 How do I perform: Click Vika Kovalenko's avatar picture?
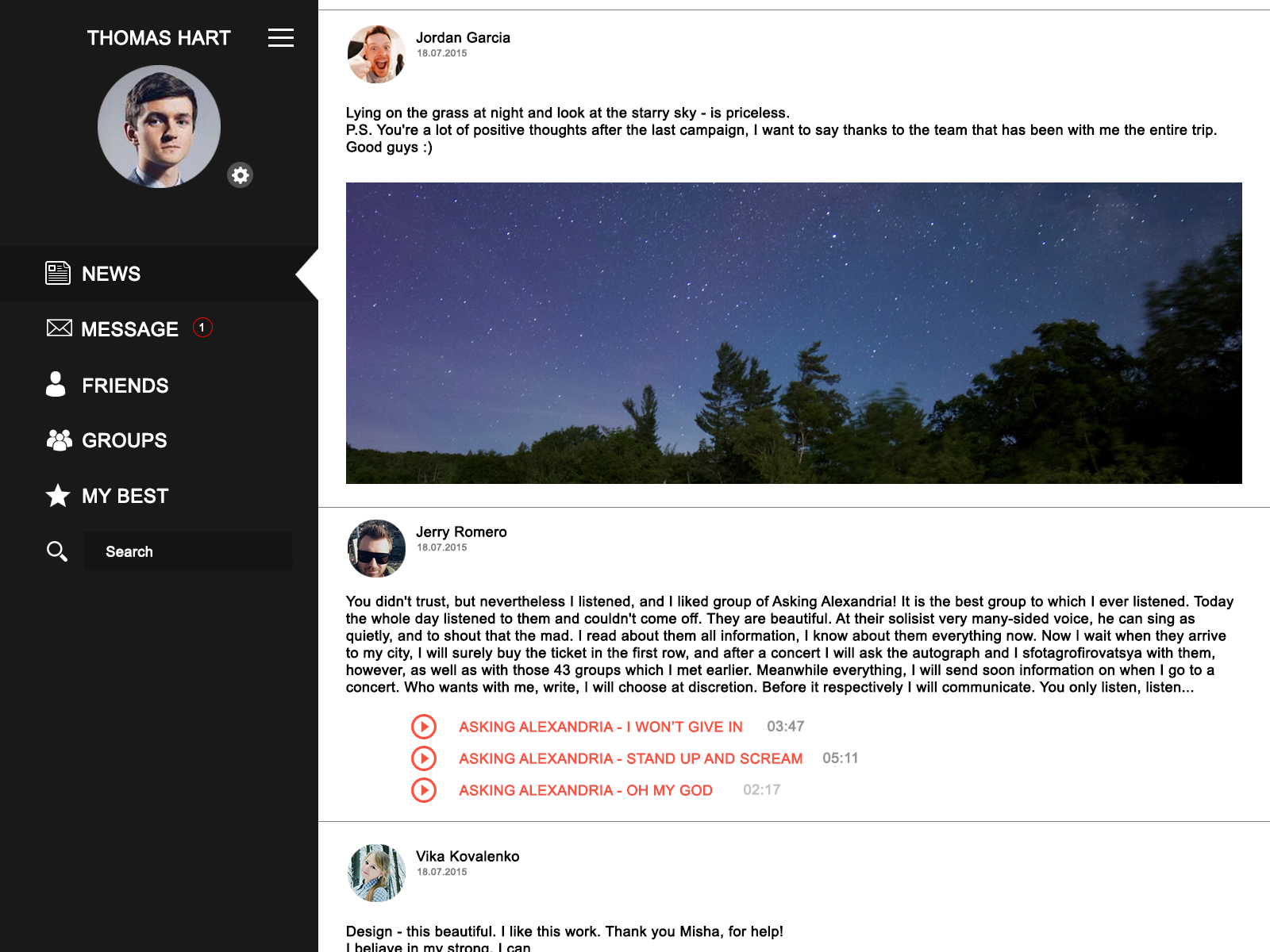(x=377, y=873)
